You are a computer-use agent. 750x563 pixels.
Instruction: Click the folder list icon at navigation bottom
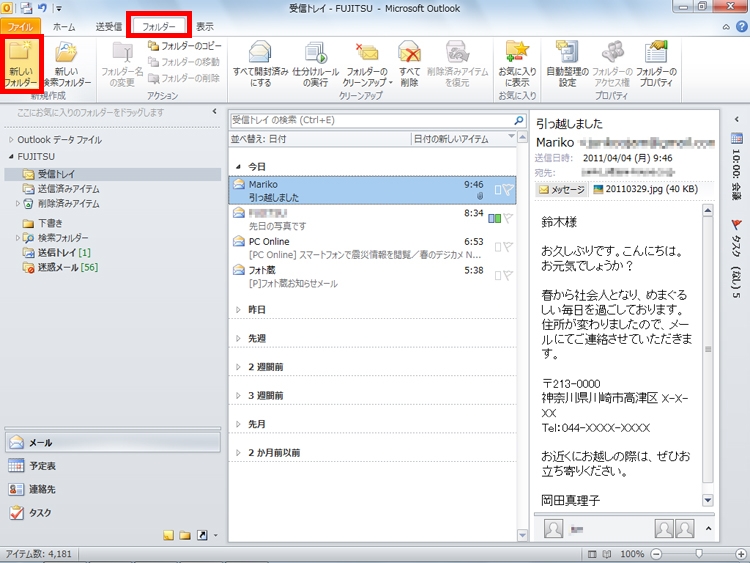[x=185, y=535]
